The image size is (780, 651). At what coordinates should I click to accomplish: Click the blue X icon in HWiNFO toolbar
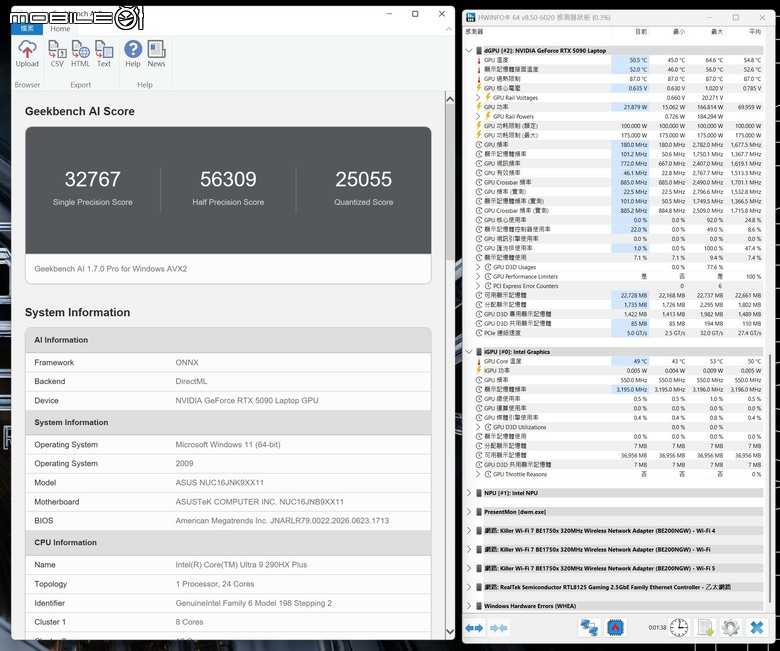(x=757, y=628)
